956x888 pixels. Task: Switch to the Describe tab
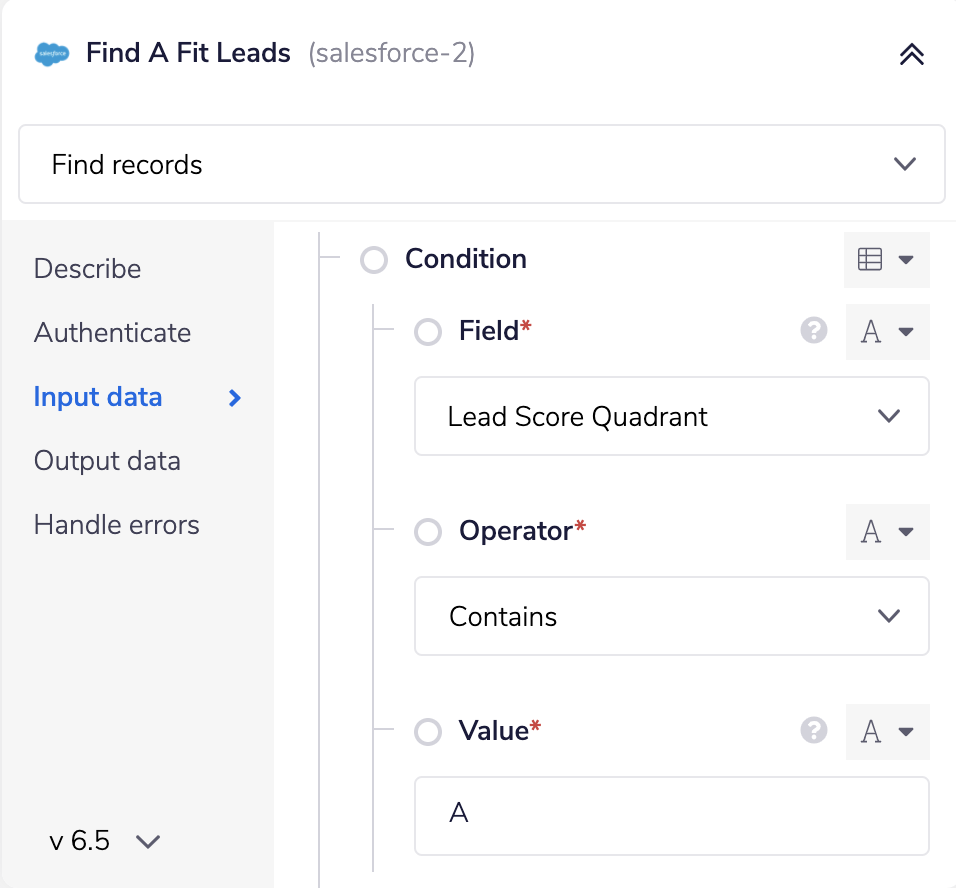pyautogui.click(x=87, y=269)
